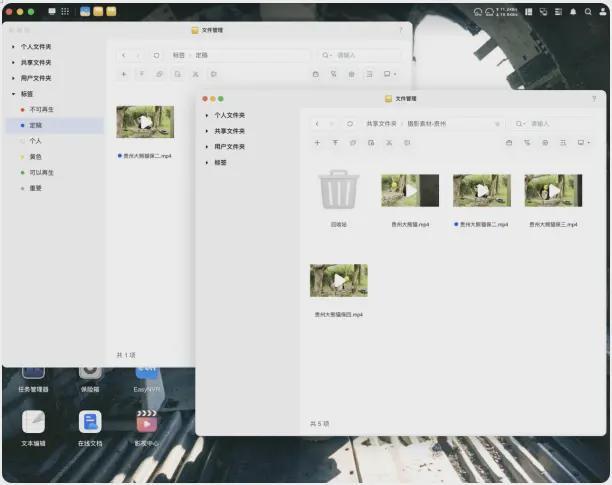Click the copy icon in back window toolbar
Viewport: 612px width, 485px height.
pos(159,74)
